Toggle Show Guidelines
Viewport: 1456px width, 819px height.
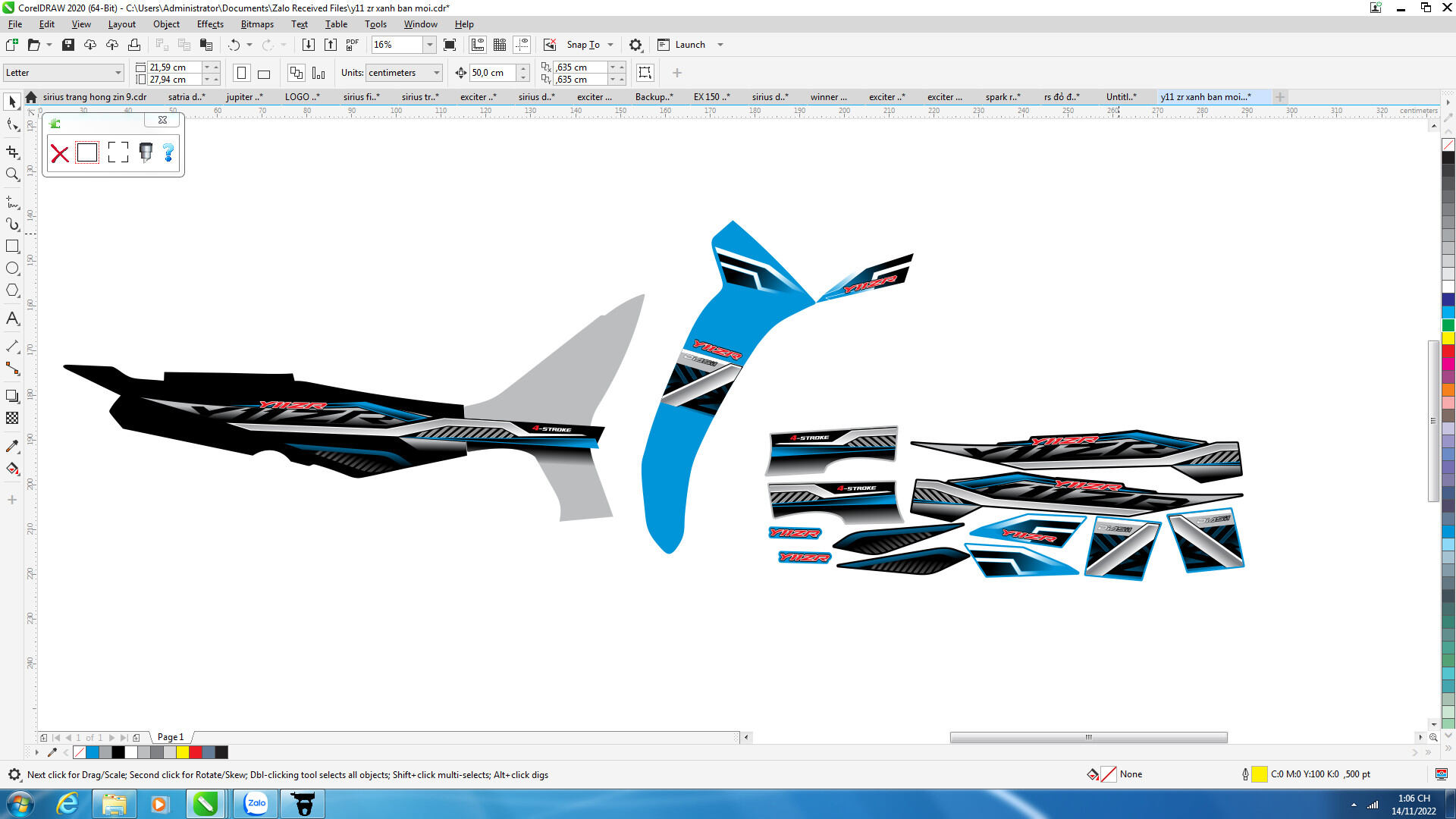[x=522, y=45]
